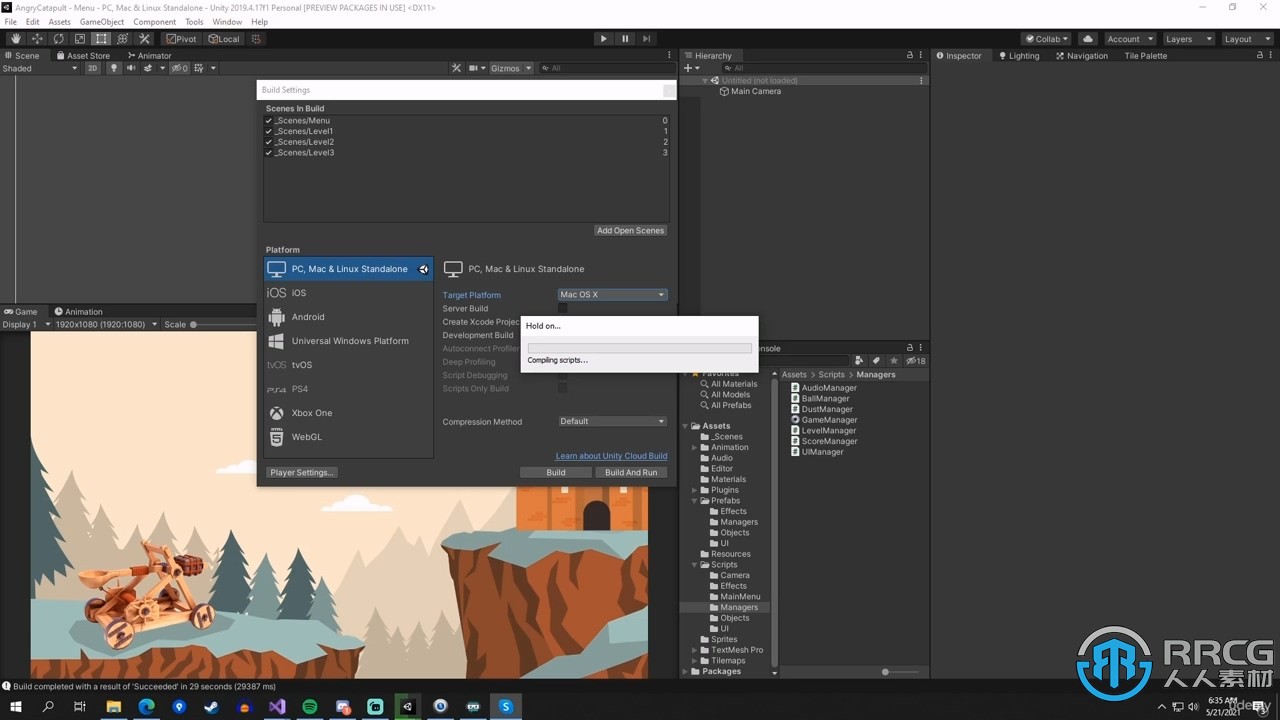Toggle the Server Build checkbox
Viewport: 1280px width, 720px height.
[562, 308]
